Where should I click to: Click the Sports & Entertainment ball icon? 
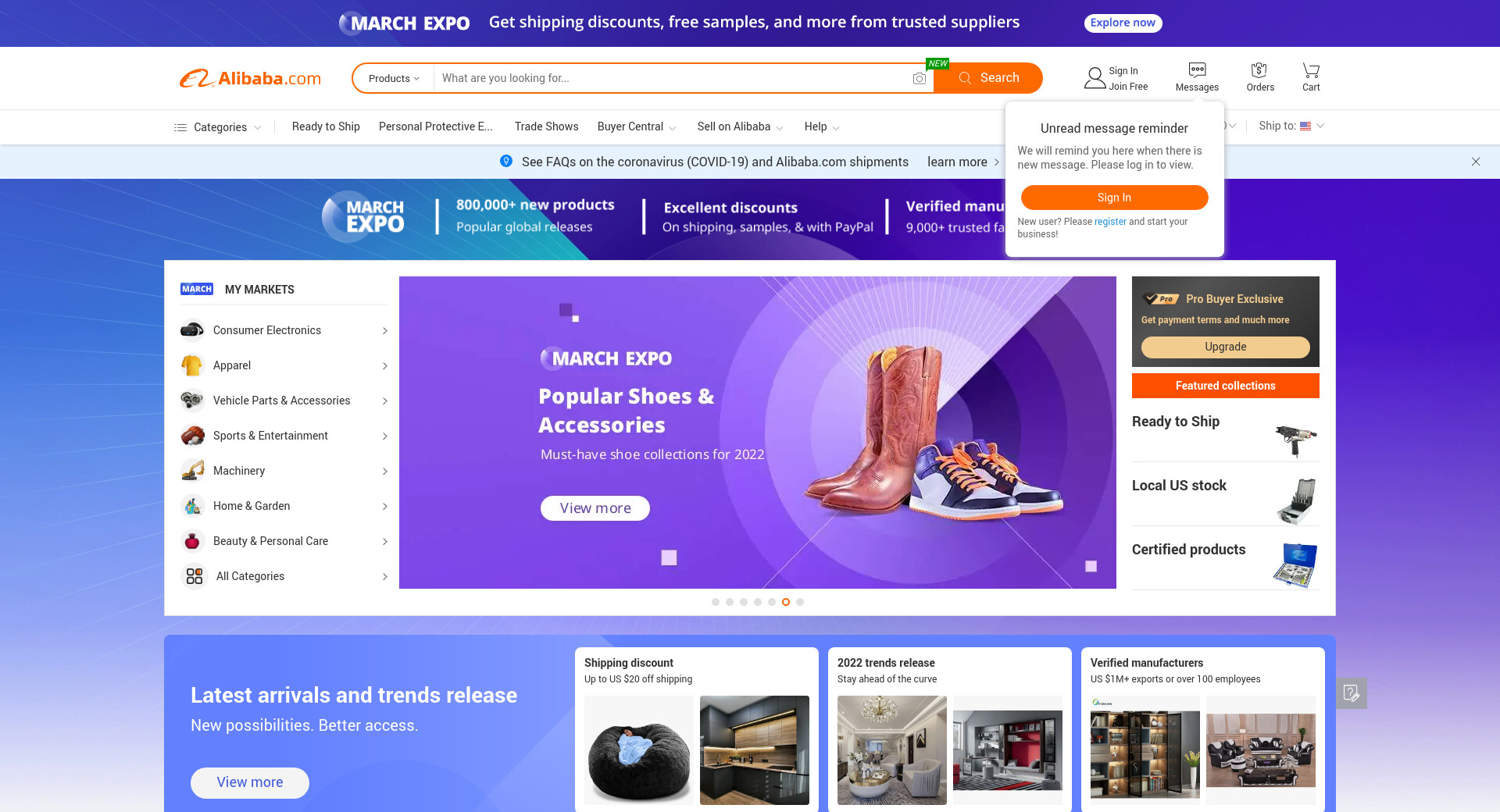[x=192, y=436]
